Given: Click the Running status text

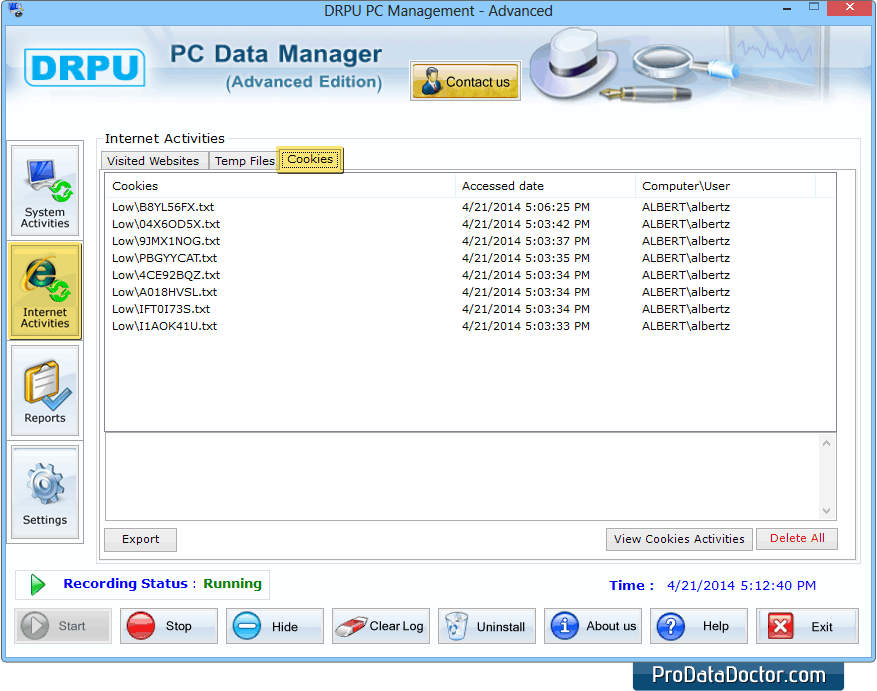Looking at the screenshot, I should (232, 584).
